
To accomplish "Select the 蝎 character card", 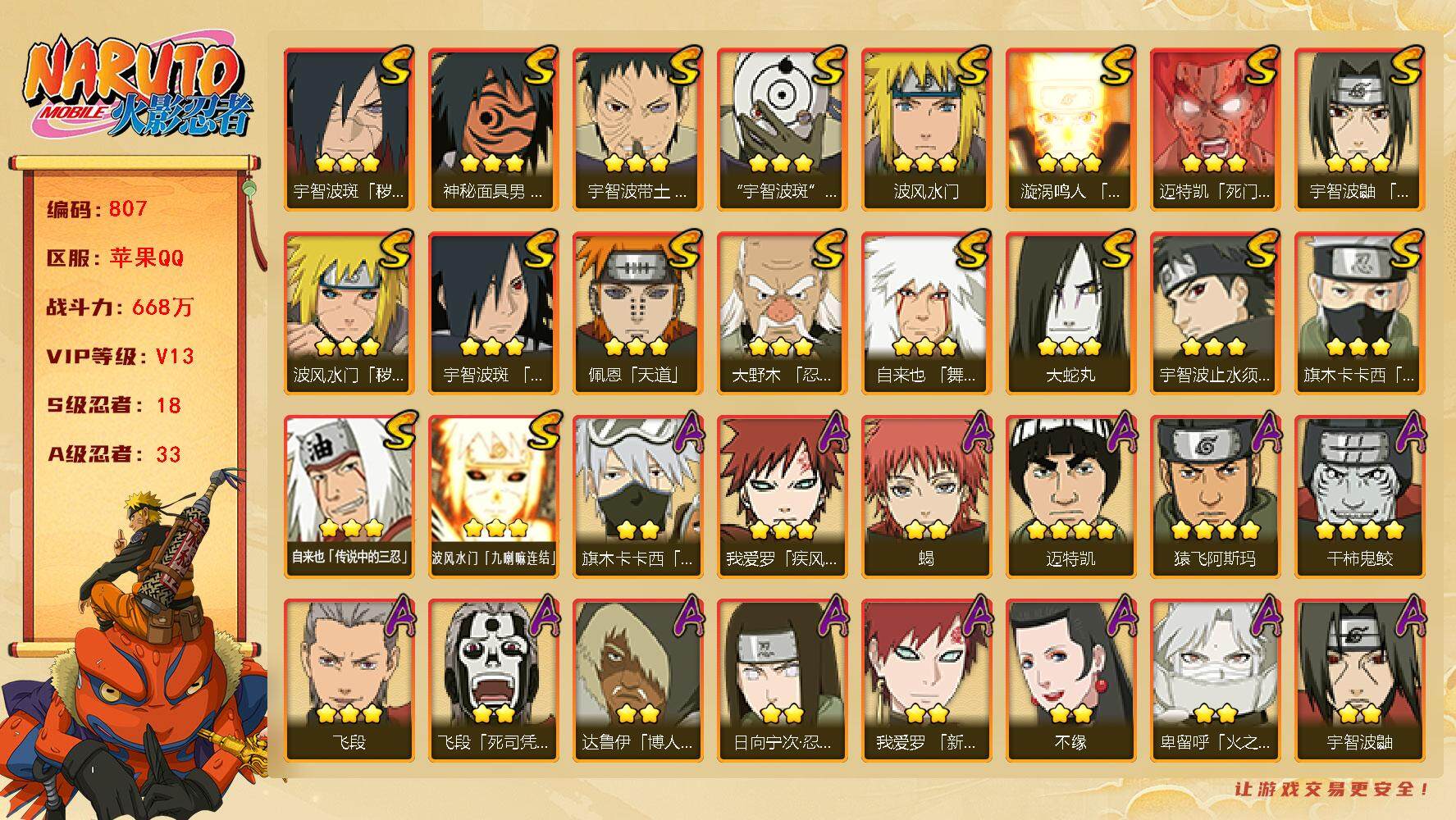I will point(927,497).
